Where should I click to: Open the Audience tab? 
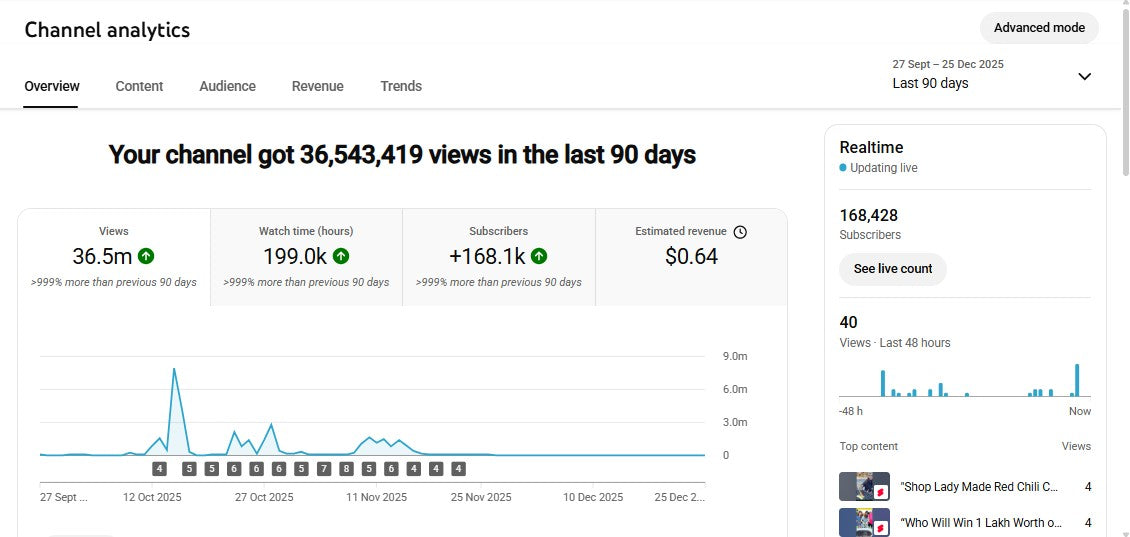(x=227, y=86)
